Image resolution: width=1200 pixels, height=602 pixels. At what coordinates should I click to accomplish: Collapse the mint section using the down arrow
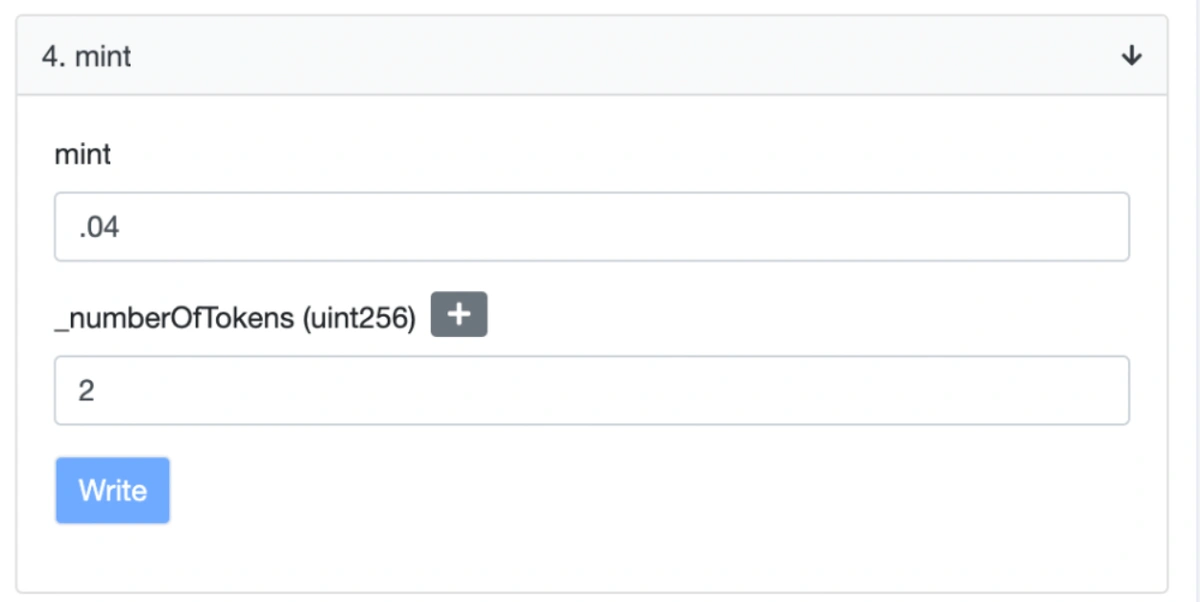tap(1131, 56)
